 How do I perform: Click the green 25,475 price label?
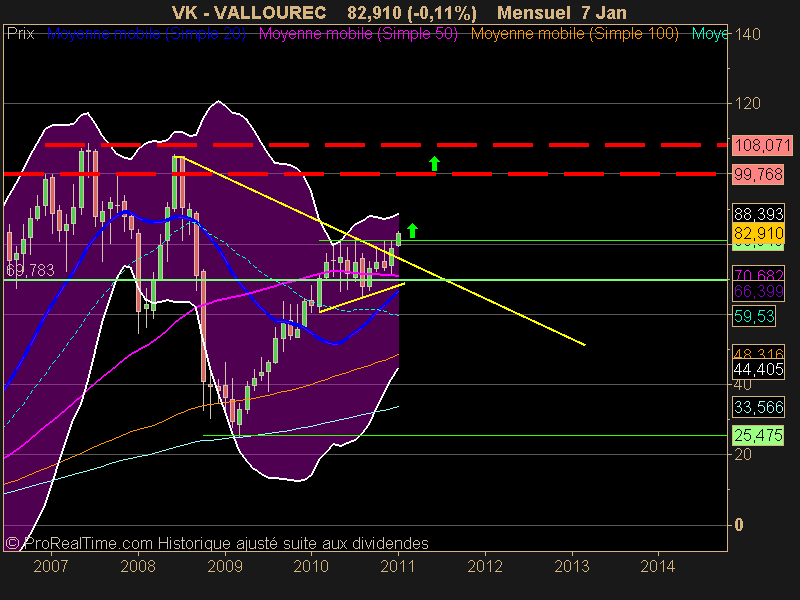758,435
